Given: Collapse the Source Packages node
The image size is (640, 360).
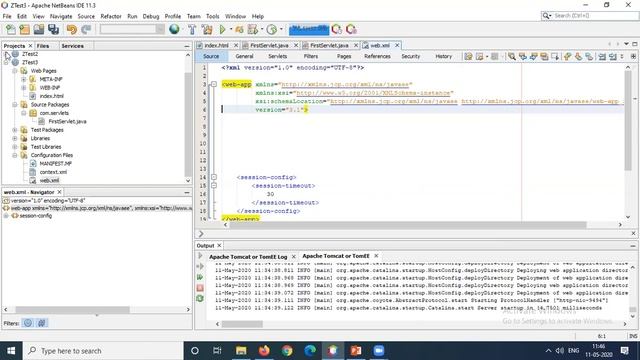Looking at the screenshot, I should point(15,104).
